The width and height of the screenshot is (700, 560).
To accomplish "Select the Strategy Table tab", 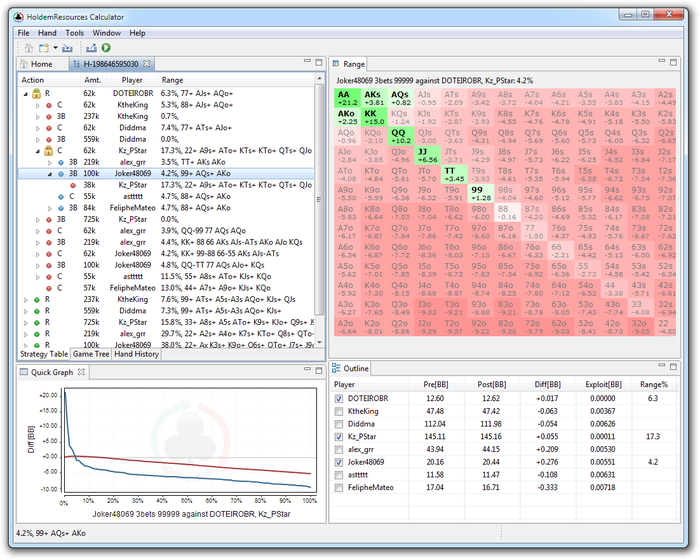I will 44,354.
